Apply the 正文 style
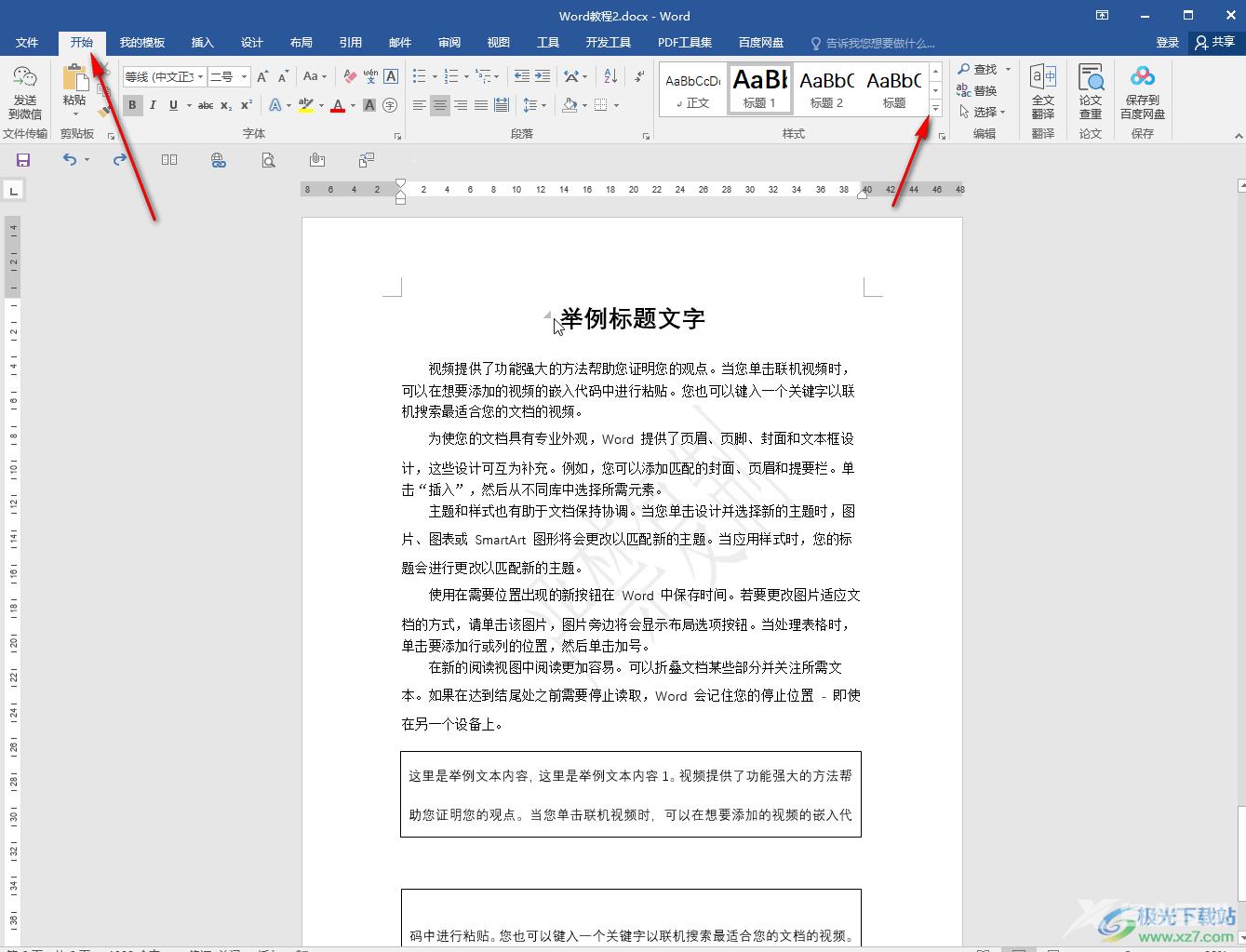The width and height of the screenshot is (1246, 952). point(693,89)
